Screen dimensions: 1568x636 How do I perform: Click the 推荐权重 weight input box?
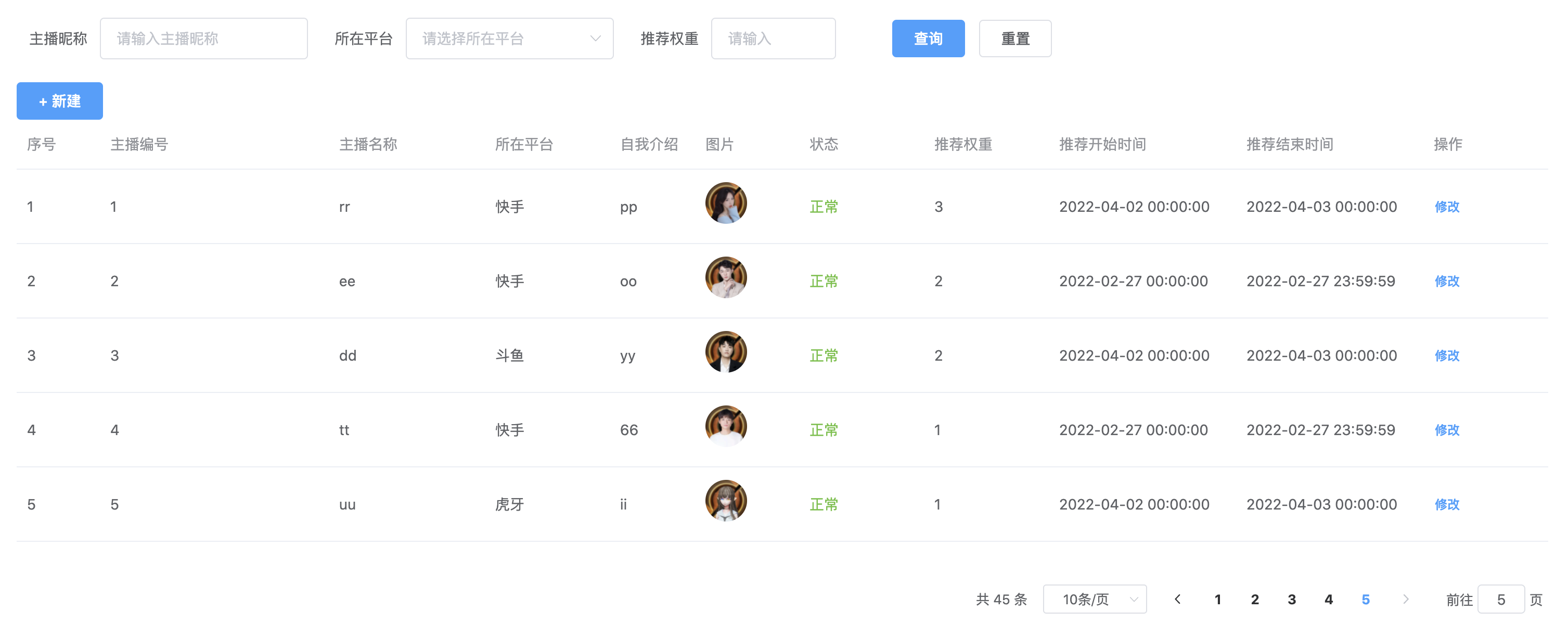(x=773, y=39)
